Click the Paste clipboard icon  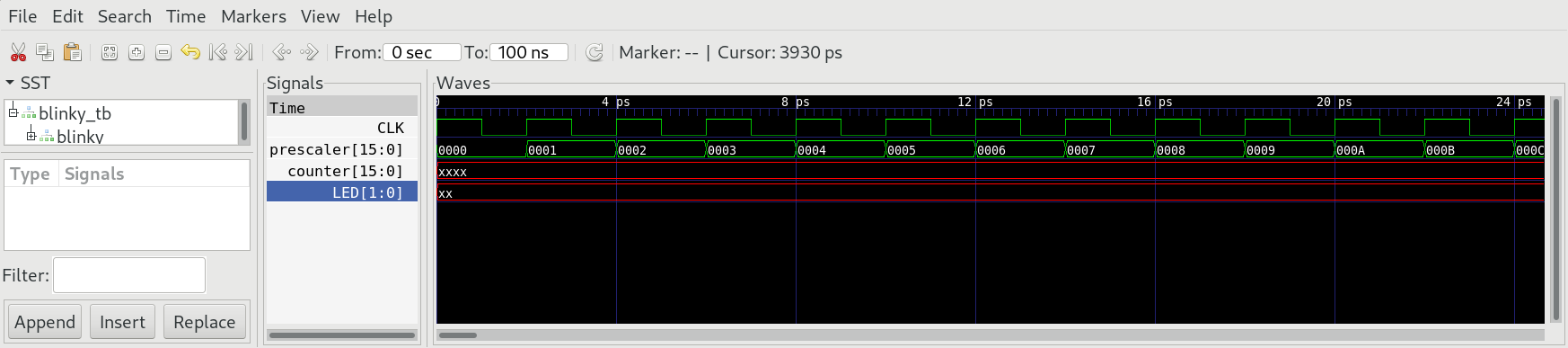[x=73, y=52]
